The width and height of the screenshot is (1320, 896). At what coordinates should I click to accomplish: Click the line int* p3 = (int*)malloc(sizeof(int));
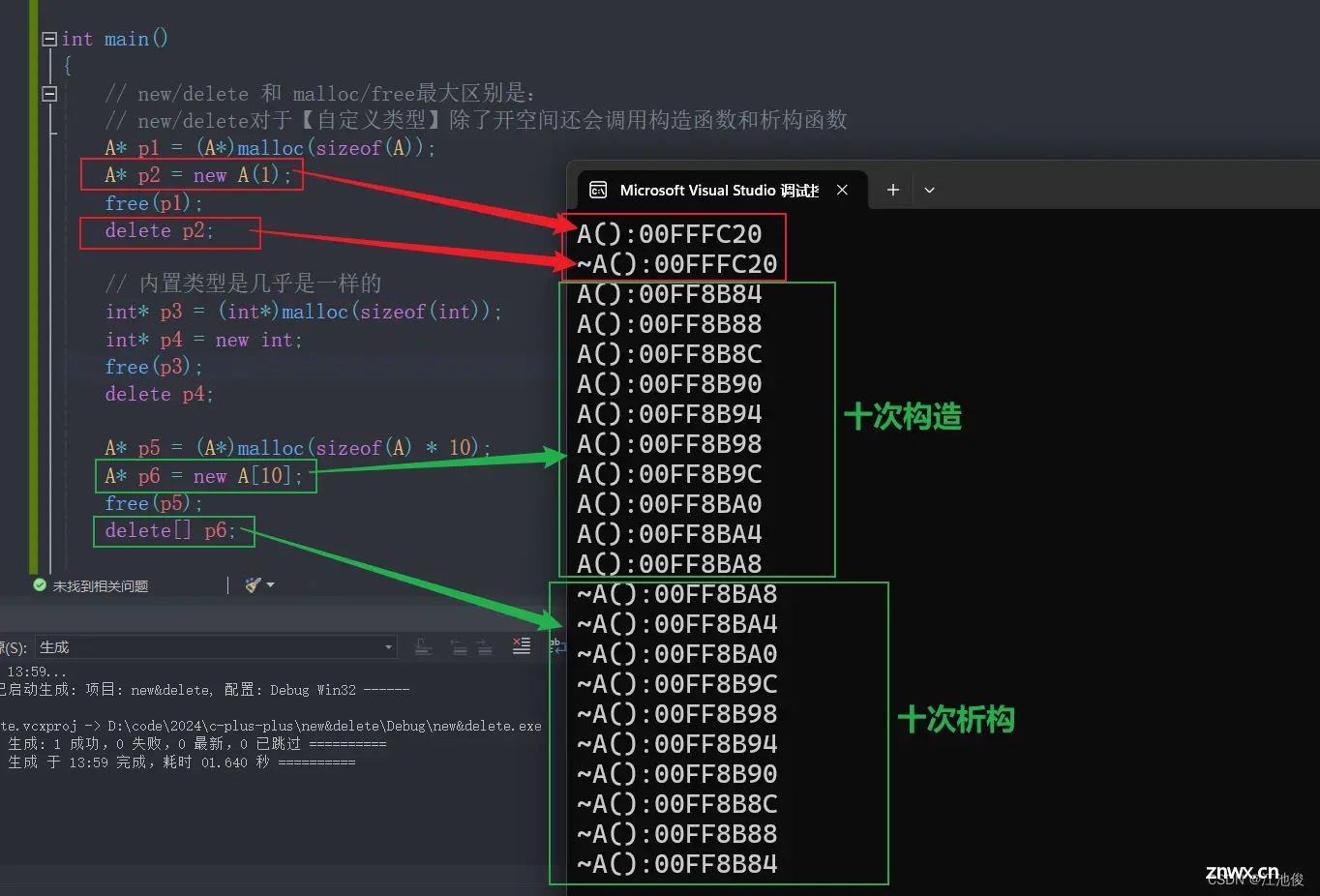pos(304,312)
